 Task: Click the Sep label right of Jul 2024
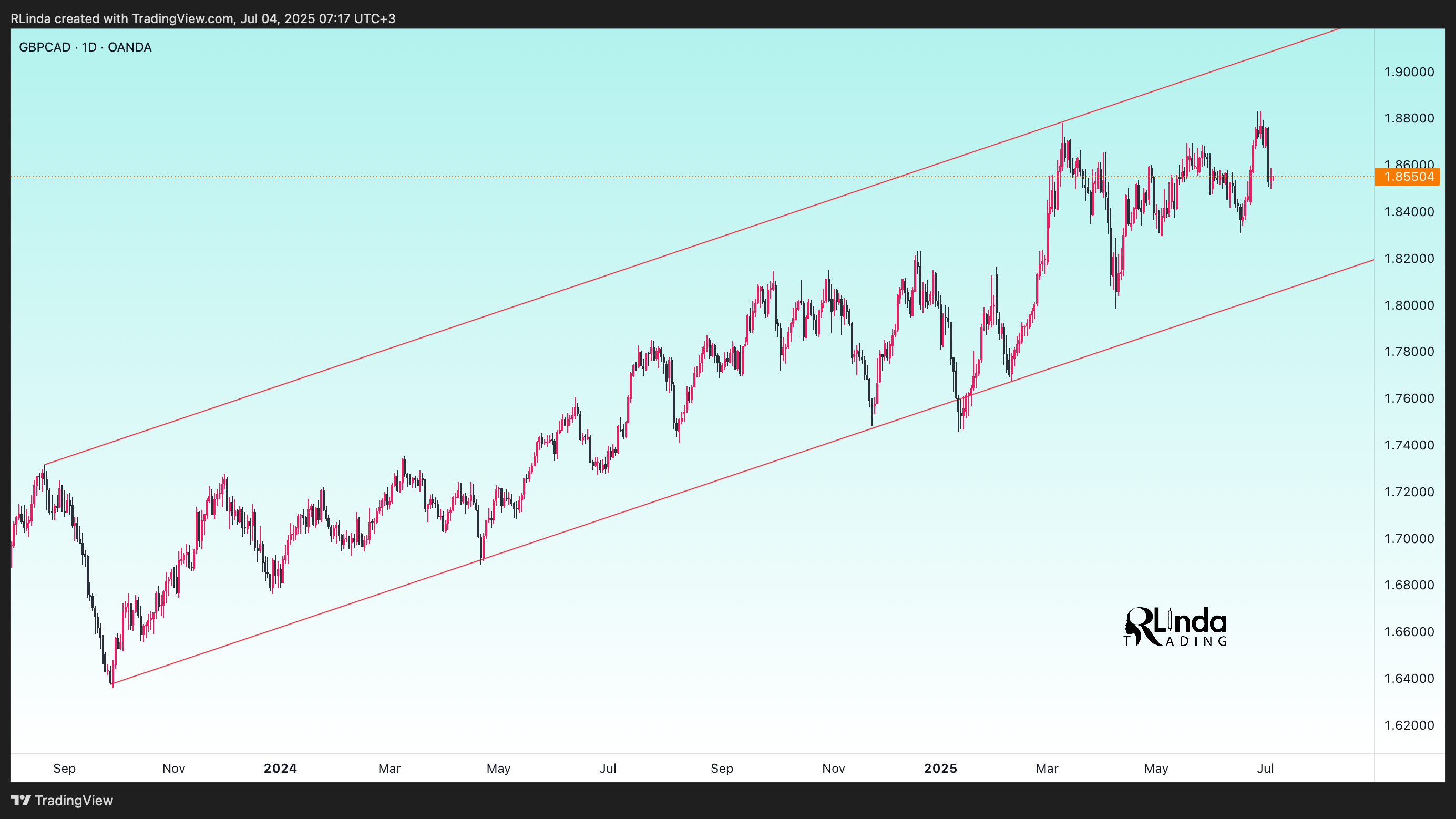pos(722,769)
